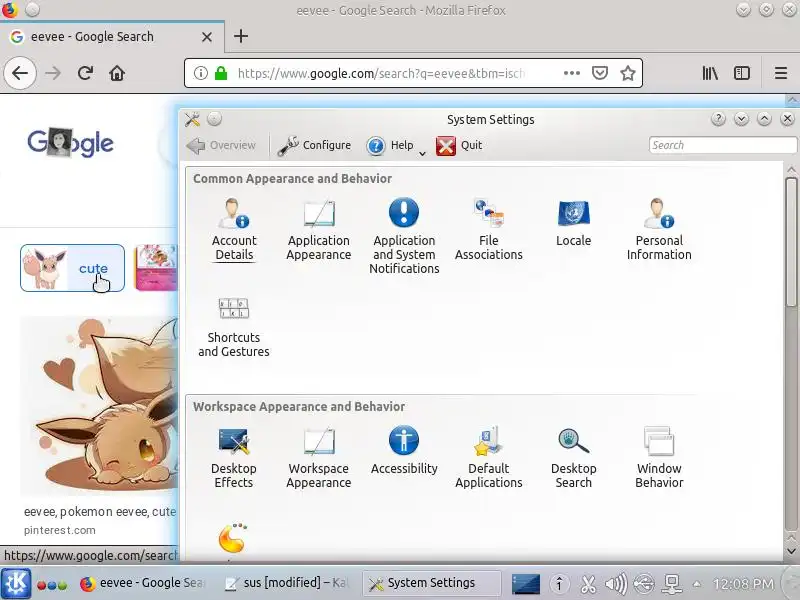Open Application Appearance settings
800x600 pixels.
(318, 230)
